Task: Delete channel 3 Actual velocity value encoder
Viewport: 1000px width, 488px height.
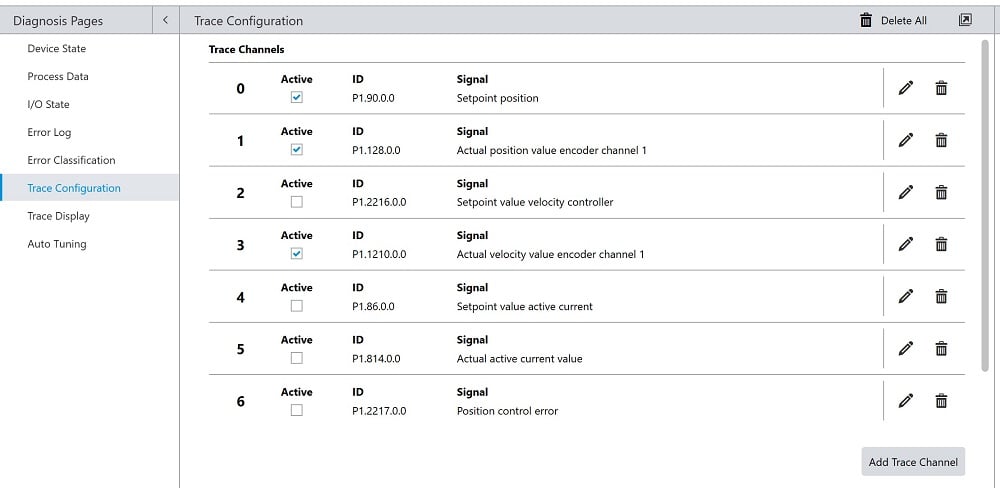Action: pos(941,244)
